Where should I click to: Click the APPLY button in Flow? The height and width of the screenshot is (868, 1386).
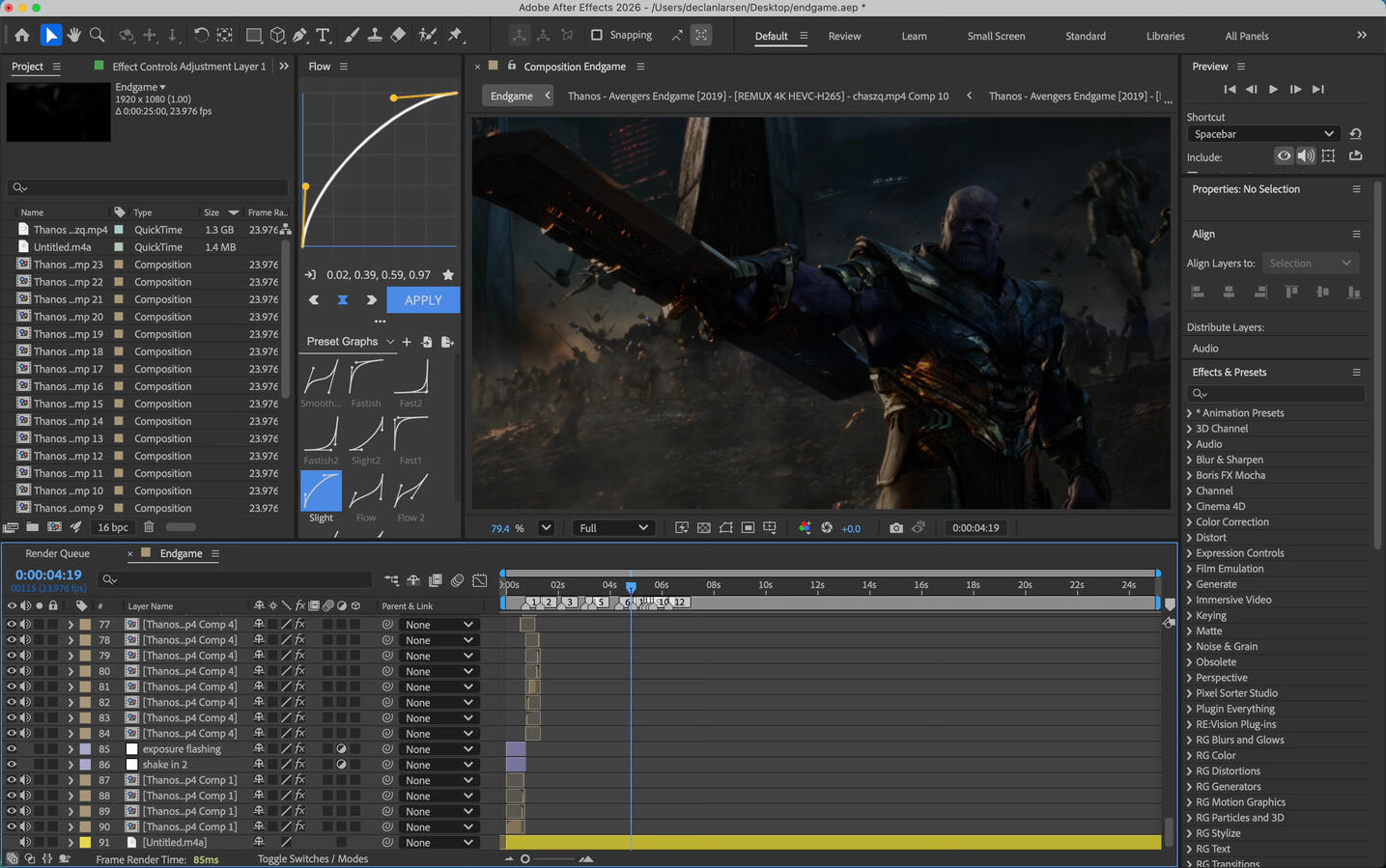tap(423, 300)
